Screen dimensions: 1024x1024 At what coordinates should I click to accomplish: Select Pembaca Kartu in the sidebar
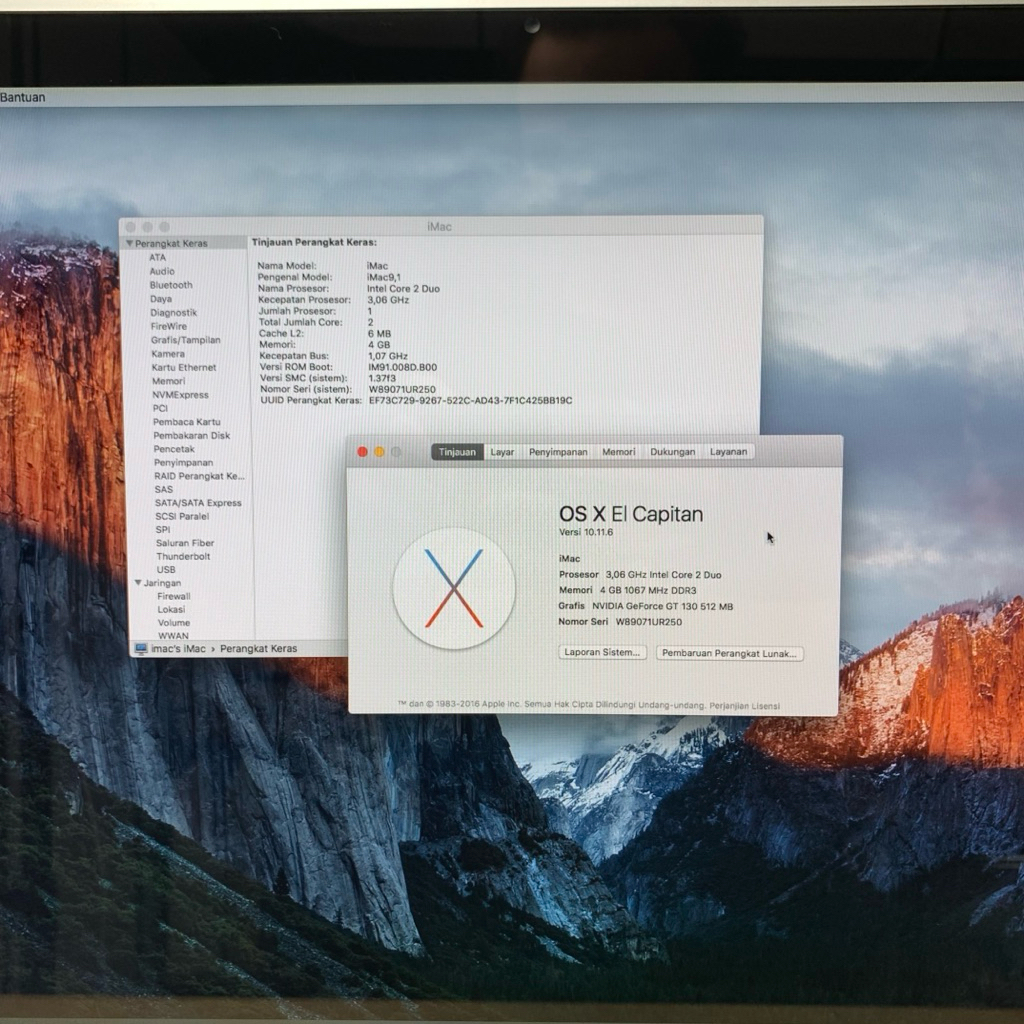click(x=187, y=422)
